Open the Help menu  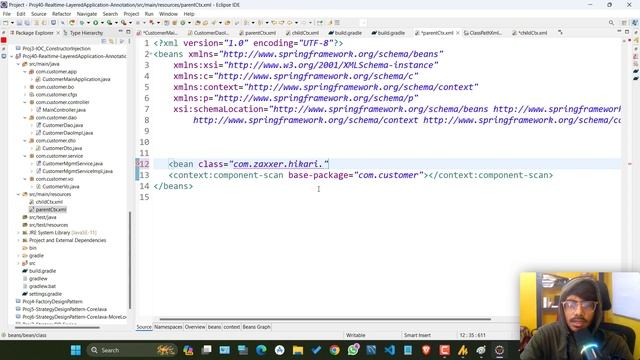[x=189, y=14]
